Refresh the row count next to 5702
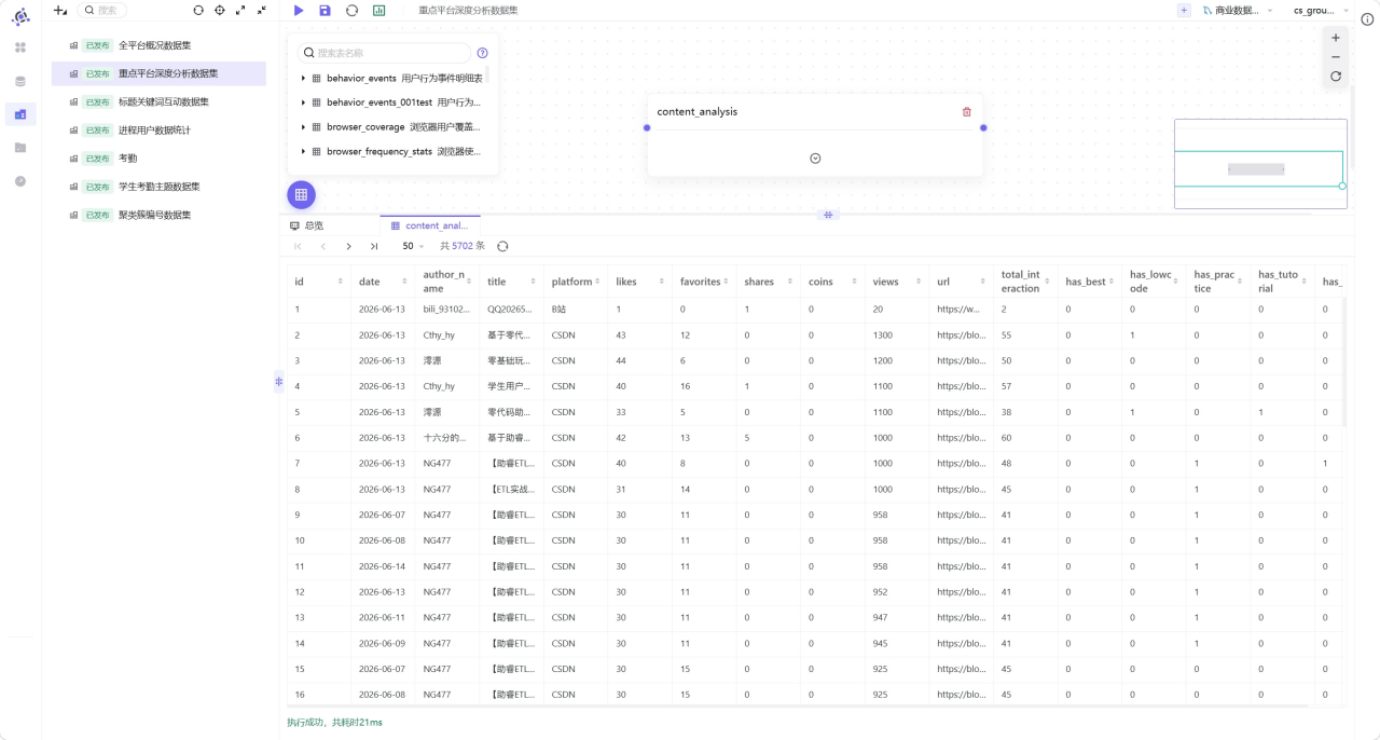Viewport: 1380px width, 740px height. coord(503,246)
